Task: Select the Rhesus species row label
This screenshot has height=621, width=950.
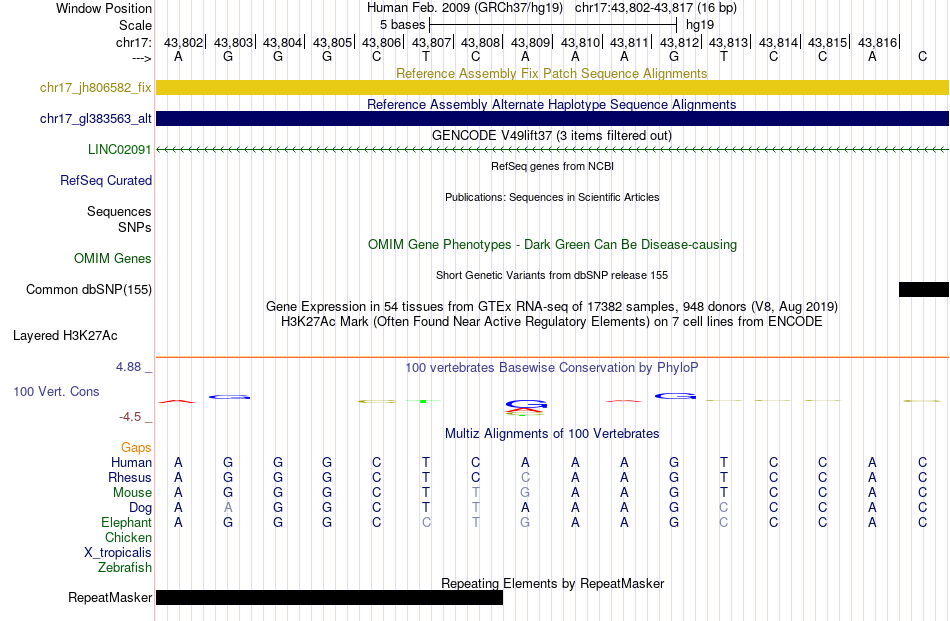Action: point(130,477)
